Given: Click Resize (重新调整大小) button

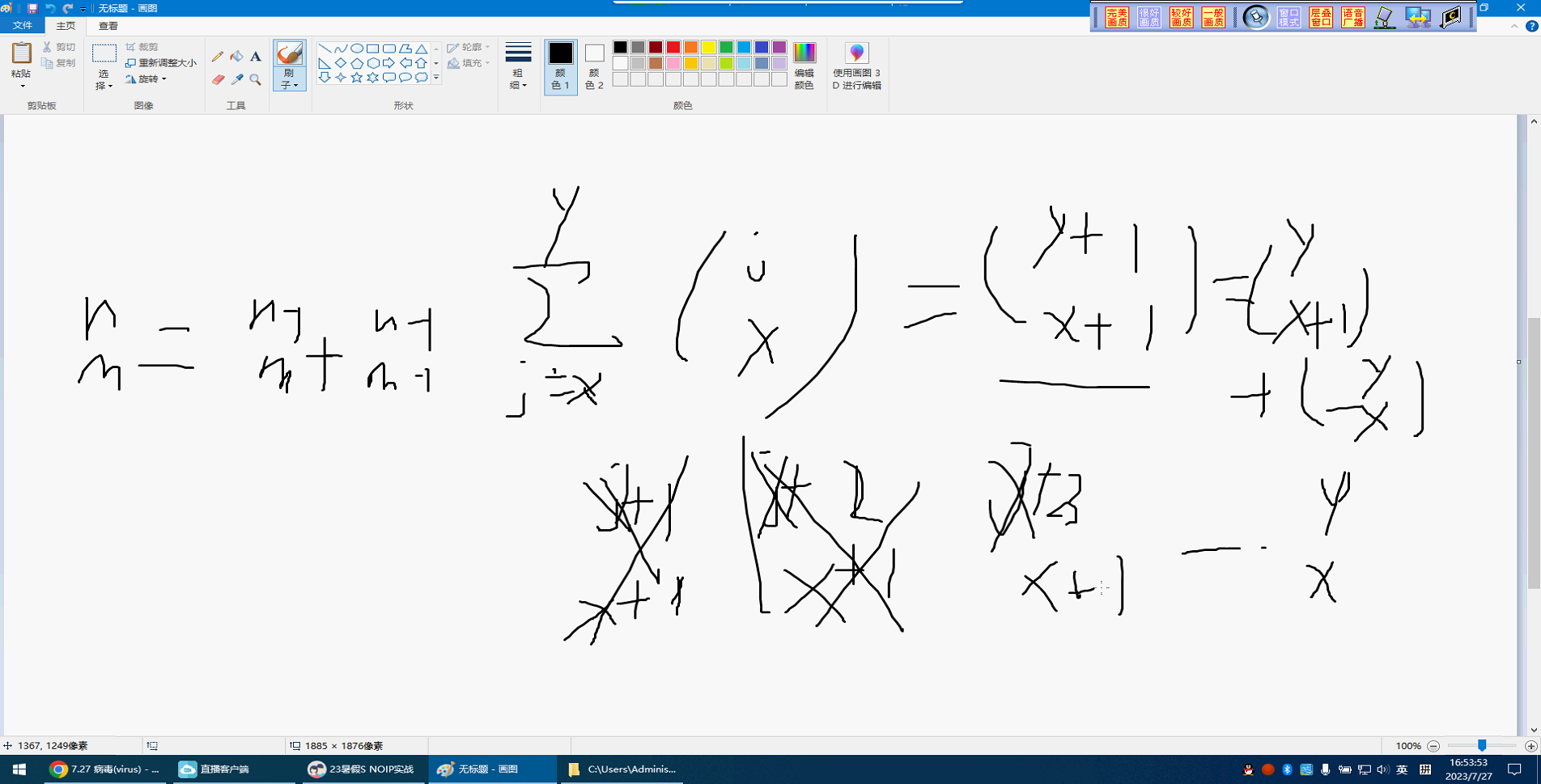Looking at the screenshot, I should (x=161, y=63).
